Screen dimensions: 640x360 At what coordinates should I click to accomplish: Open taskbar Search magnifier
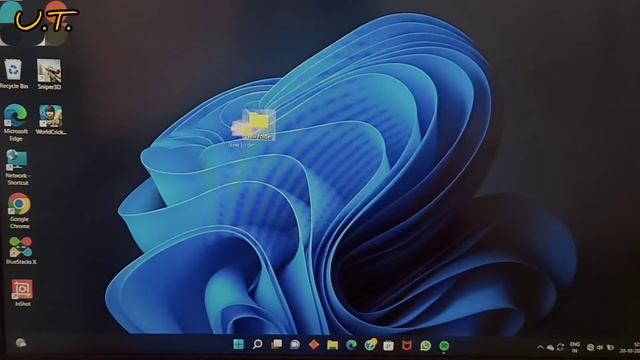258,344
